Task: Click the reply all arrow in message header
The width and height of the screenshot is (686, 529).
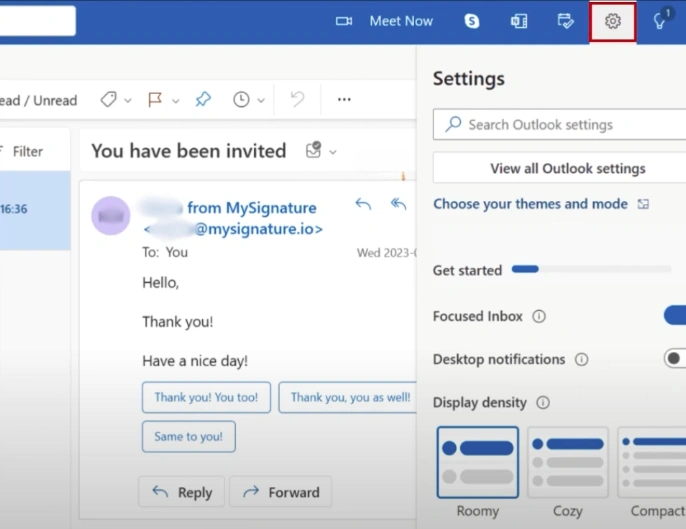Action: tap(398, 203)
